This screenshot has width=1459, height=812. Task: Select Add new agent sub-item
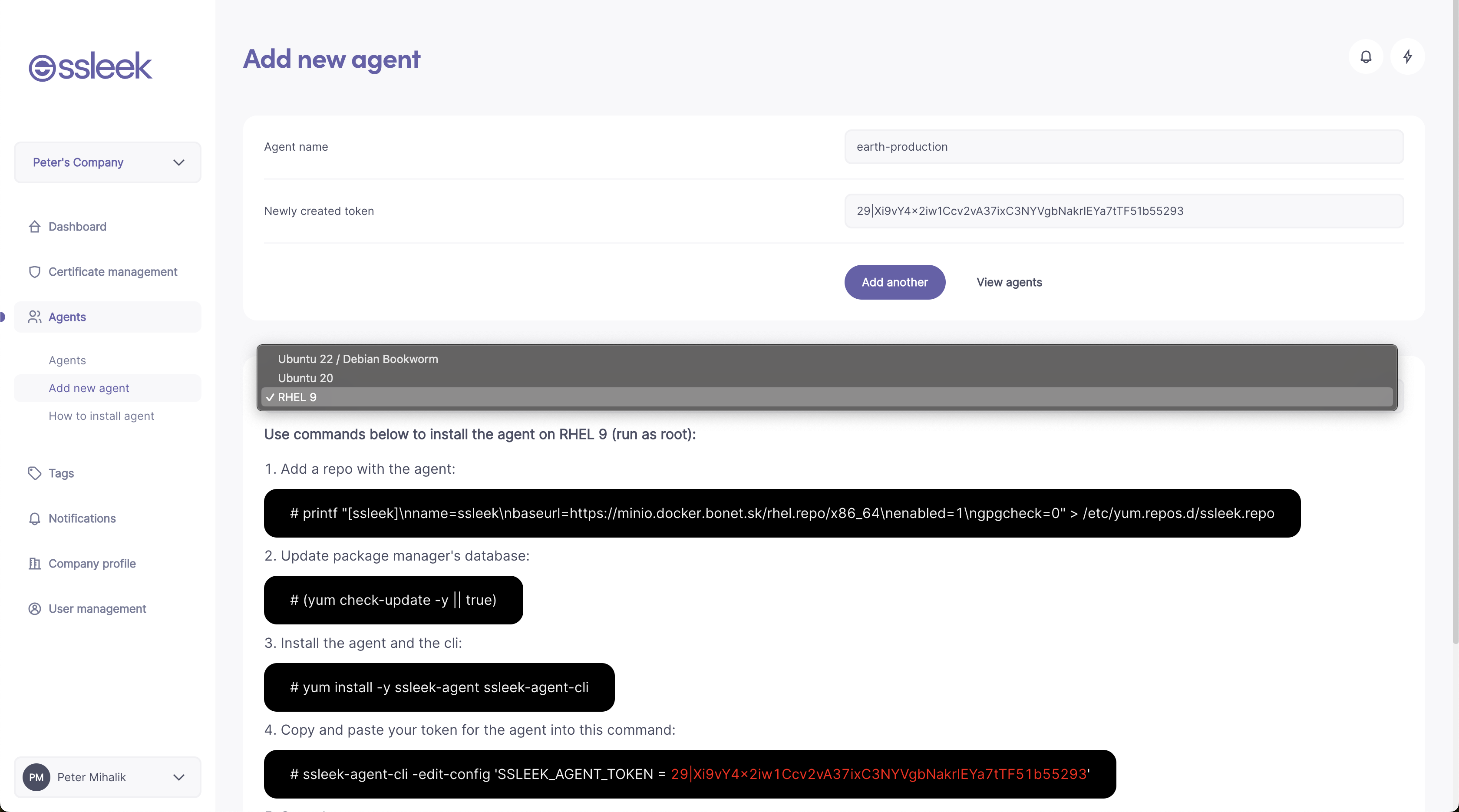point(108,388)
